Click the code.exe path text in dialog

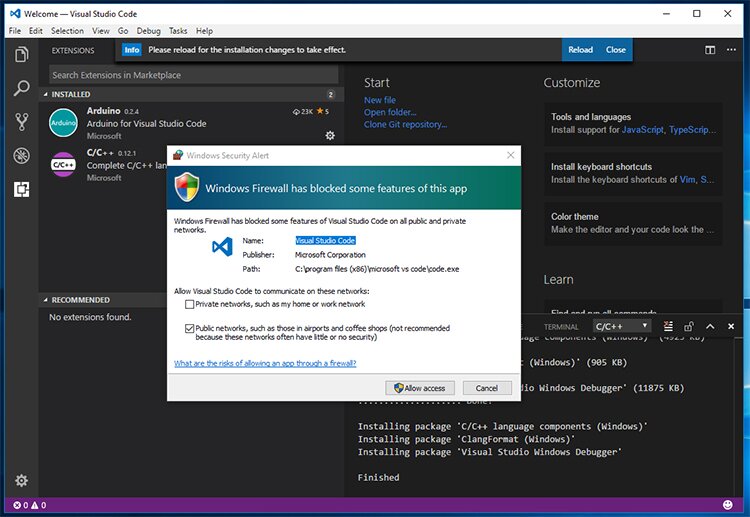coord(377,269)
